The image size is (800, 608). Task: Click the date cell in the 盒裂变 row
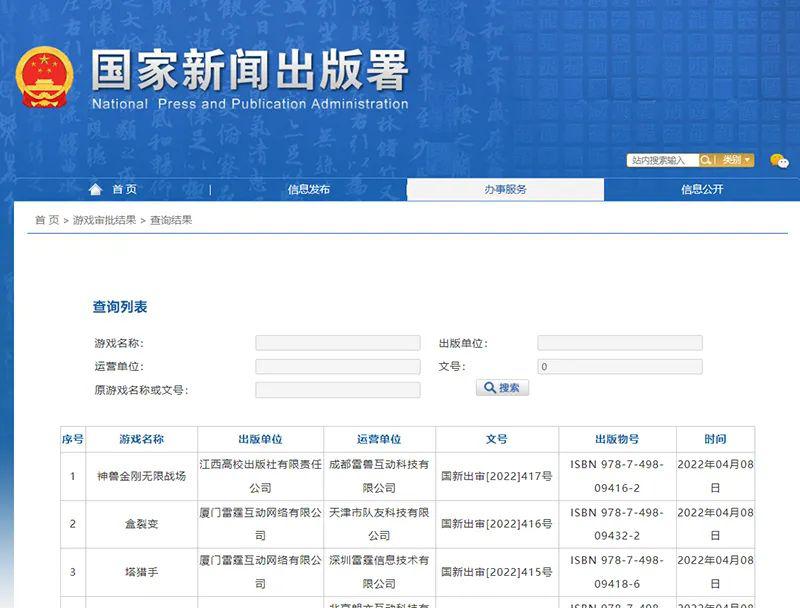click(x=715, y=524)
